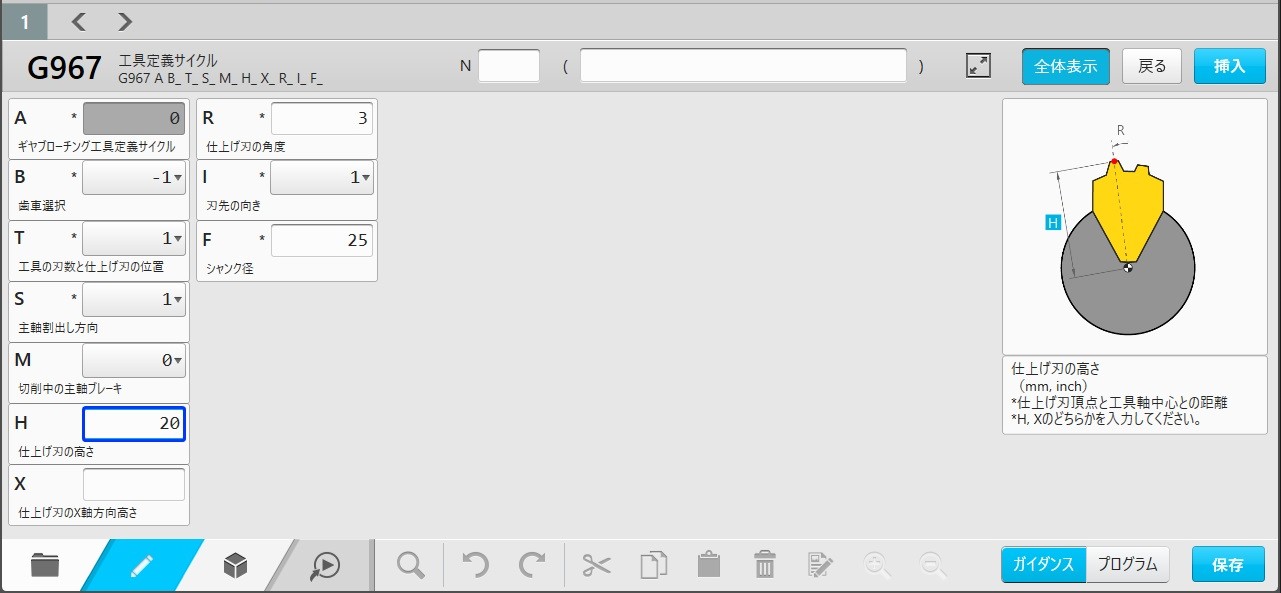Click the magnifier search icon
The width and height of the screenshot is (1281, 593).
coord(410,565)
